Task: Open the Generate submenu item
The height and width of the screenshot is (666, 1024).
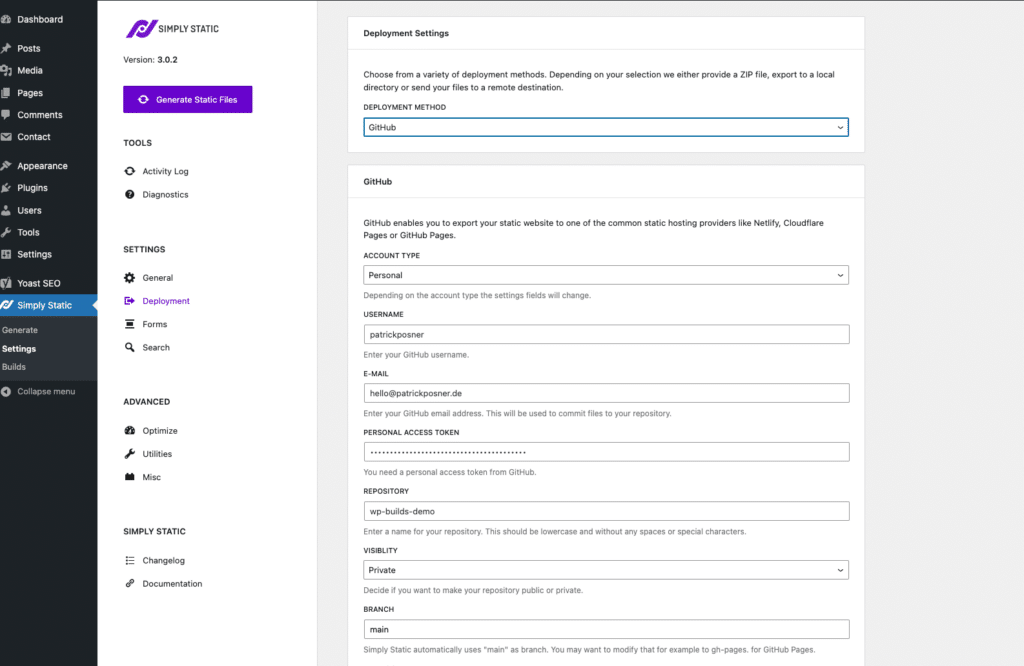Action: click(20, 330)
